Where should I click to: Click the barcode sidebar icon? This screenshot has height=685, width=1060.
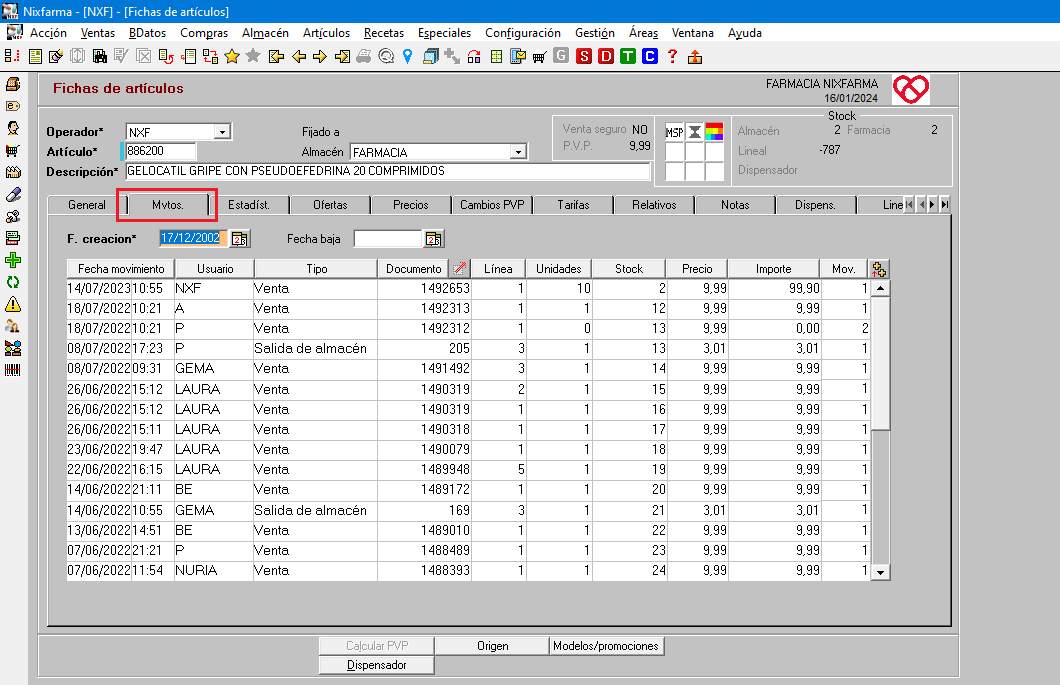[13, 370]
